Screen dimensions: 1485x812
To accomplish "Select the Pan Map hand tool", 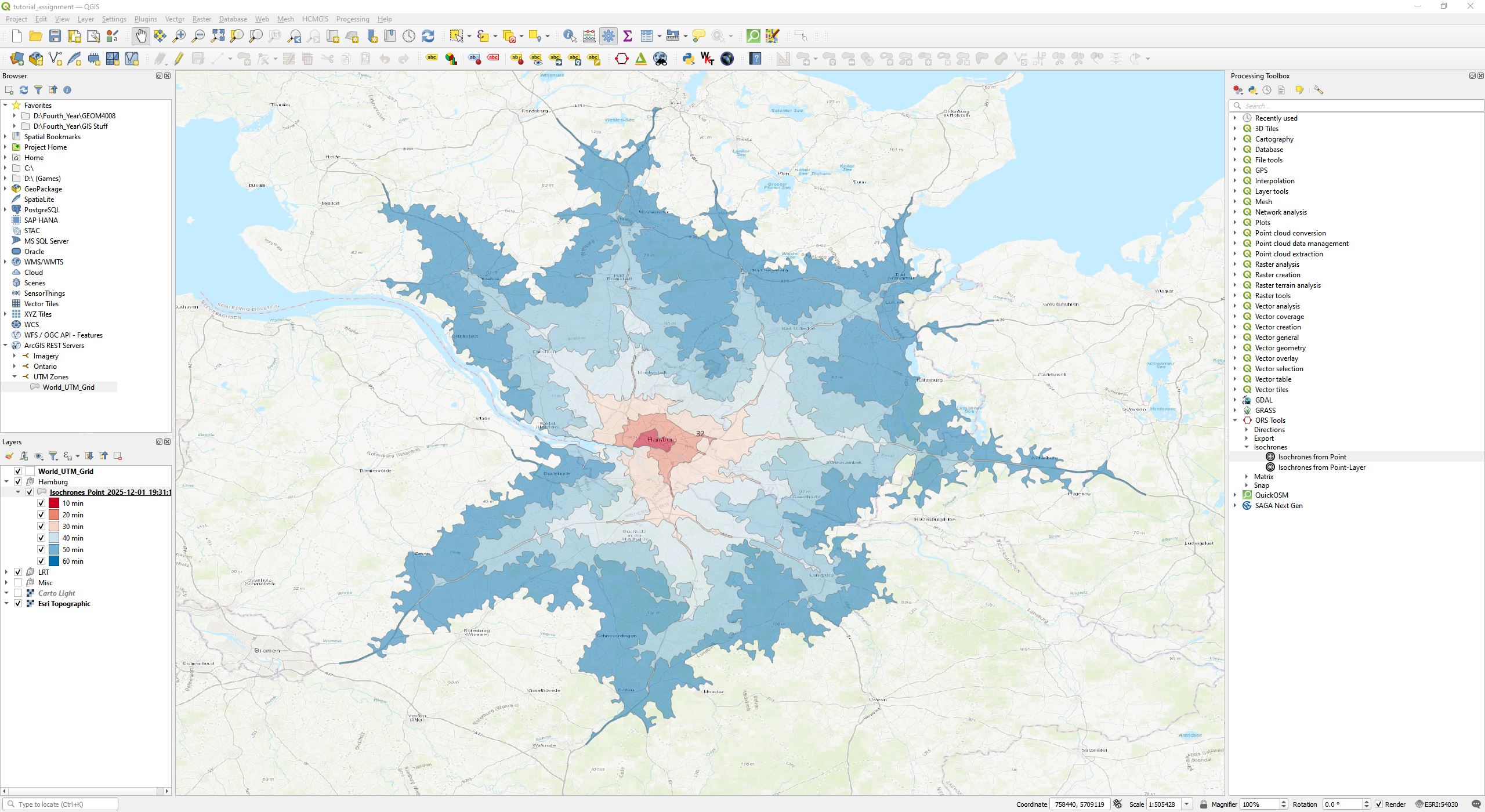I will (x=141, y=36).
